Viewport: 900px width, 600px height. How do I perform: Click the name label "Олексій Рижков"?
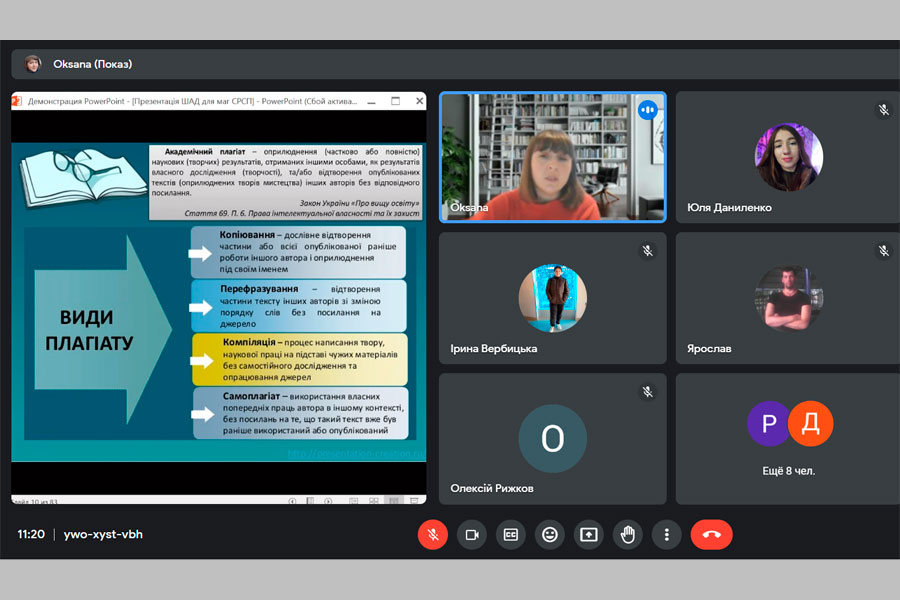492,489
